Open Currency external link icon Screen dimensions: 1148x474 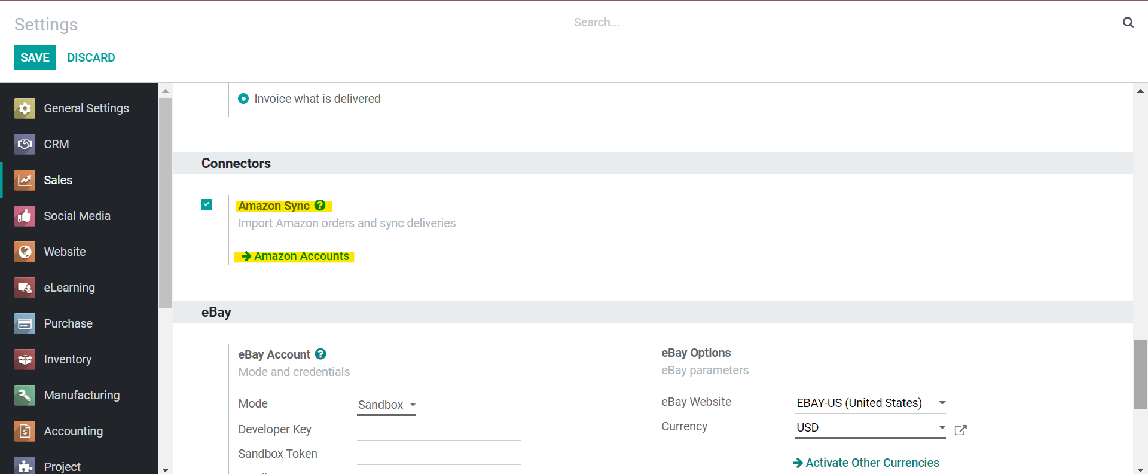point(961,429)
